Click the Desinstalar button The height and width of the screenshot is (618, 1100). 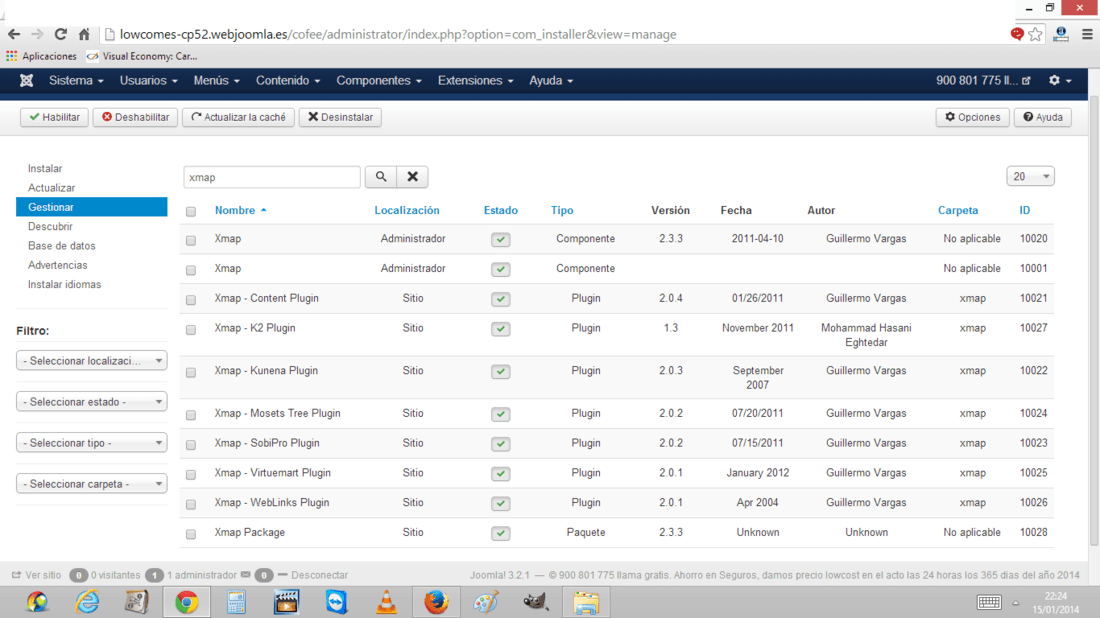tap(340, 117)
